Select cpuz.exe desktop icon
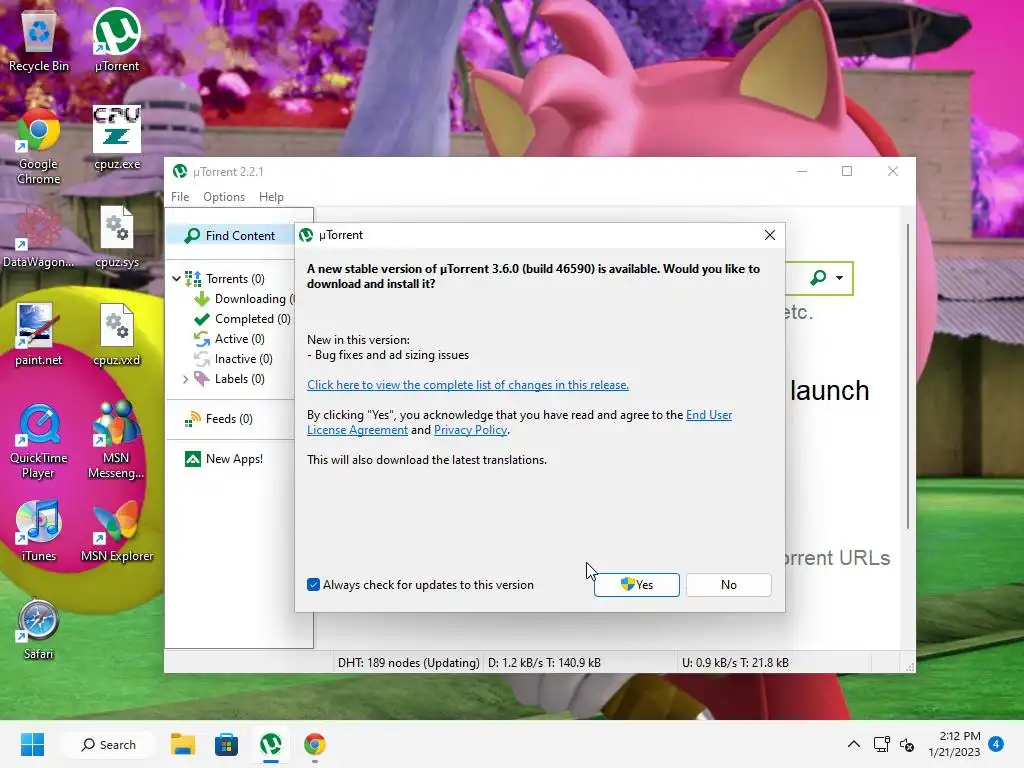Image resolution: width=1024 pixels, height=768 pixels. [x=117, y=138]
